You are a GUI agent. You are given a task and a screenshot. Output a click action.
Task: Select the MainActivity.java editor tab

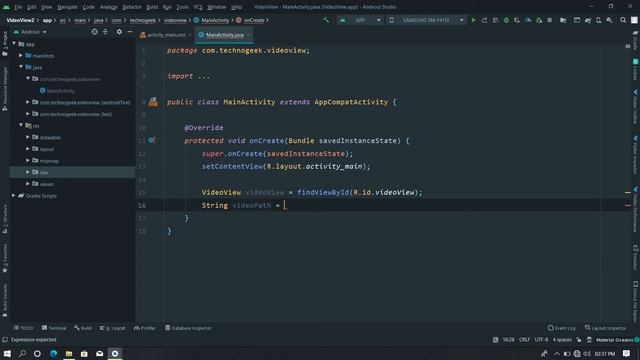click(224, 35)
